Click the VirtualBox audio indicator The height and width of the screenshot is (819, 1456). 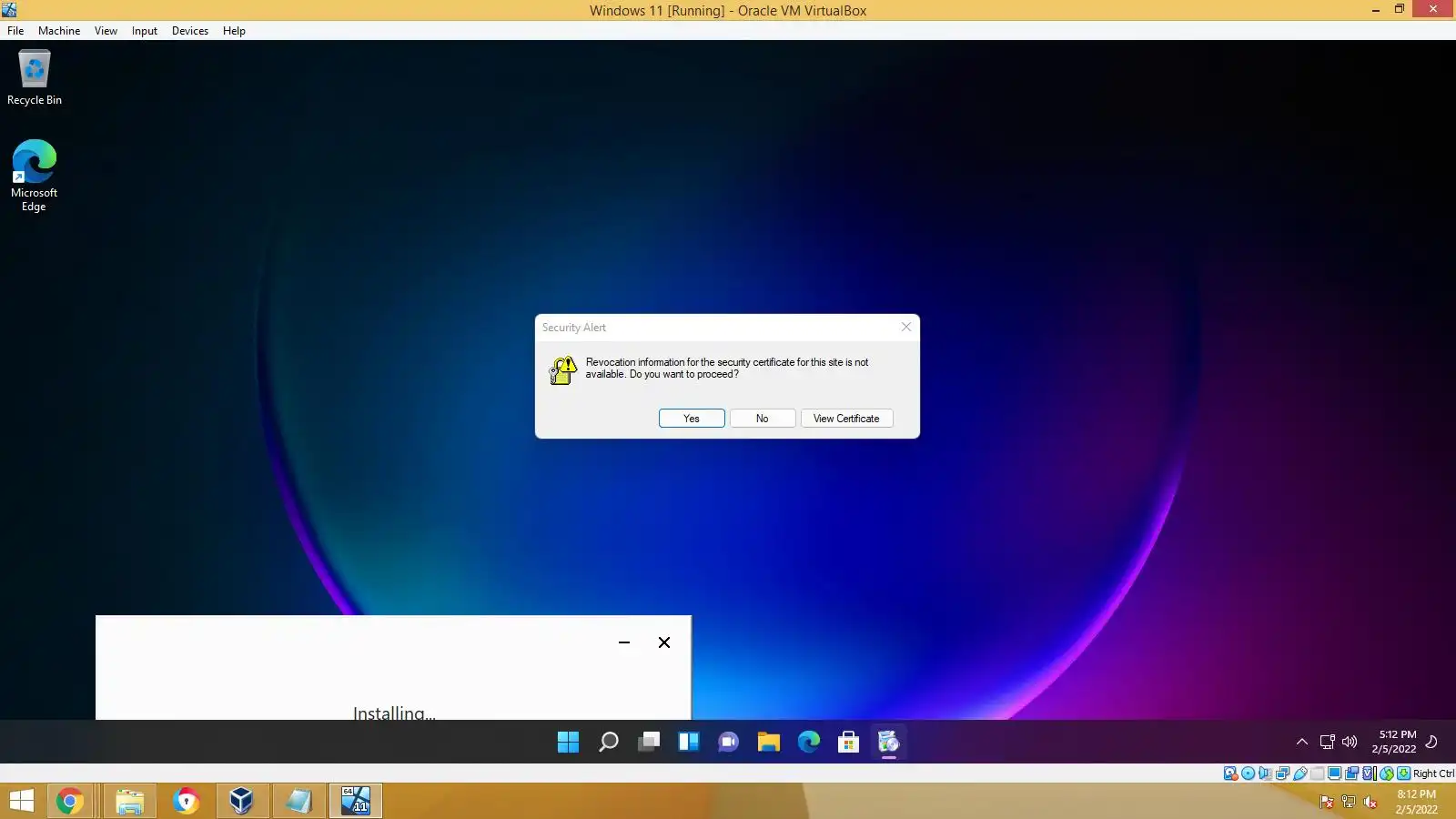click(1265, 773)
